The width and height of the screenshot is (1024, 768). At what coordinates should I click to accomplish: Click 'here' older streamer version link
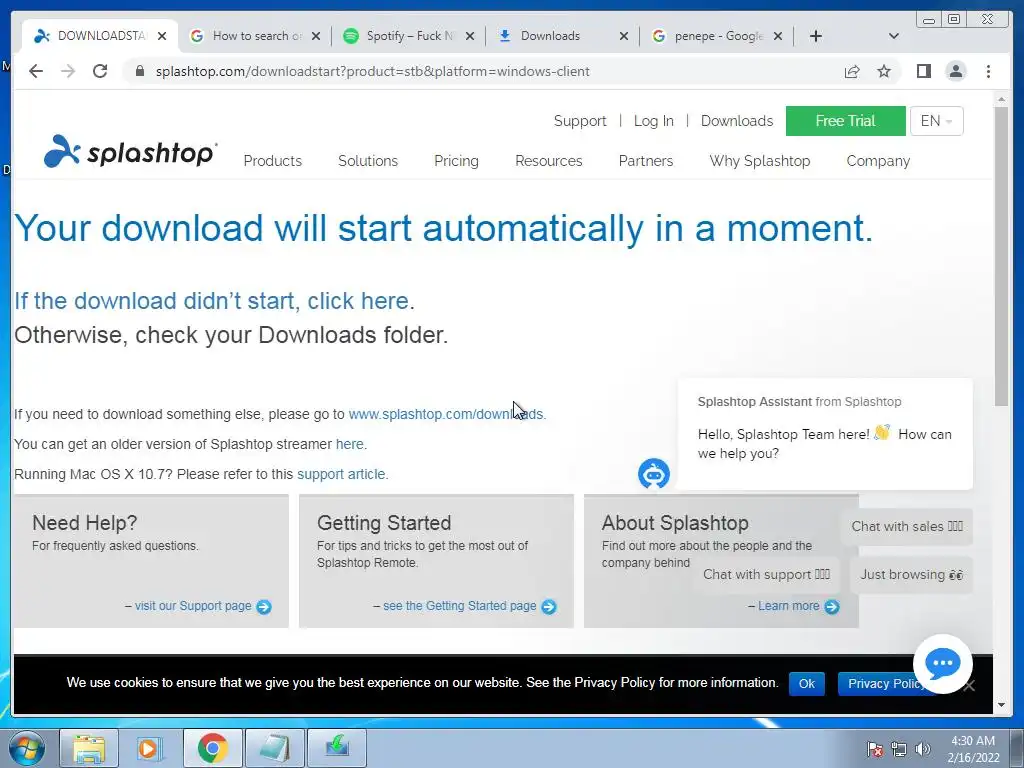tap(349, 444)
